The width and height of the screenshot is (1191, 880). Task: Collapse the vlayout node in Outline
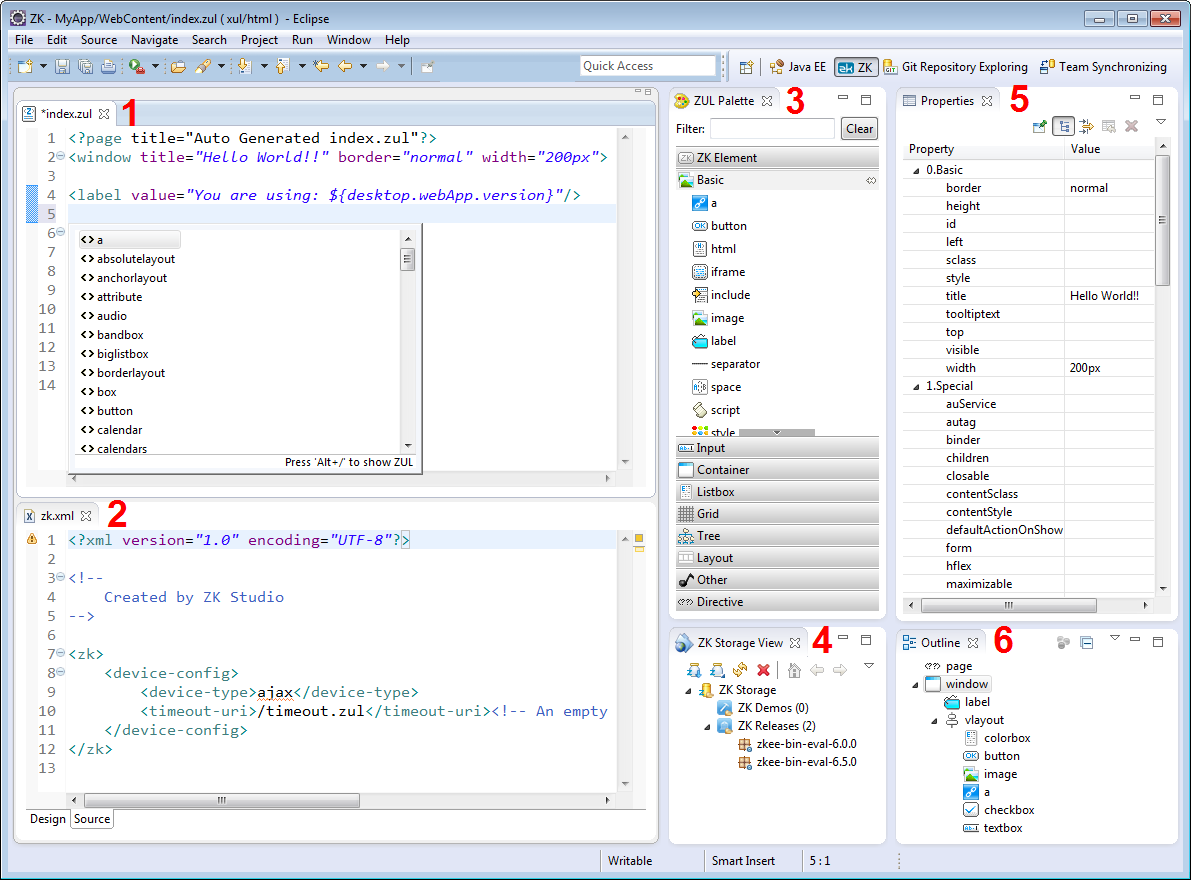tap(934, 721)
